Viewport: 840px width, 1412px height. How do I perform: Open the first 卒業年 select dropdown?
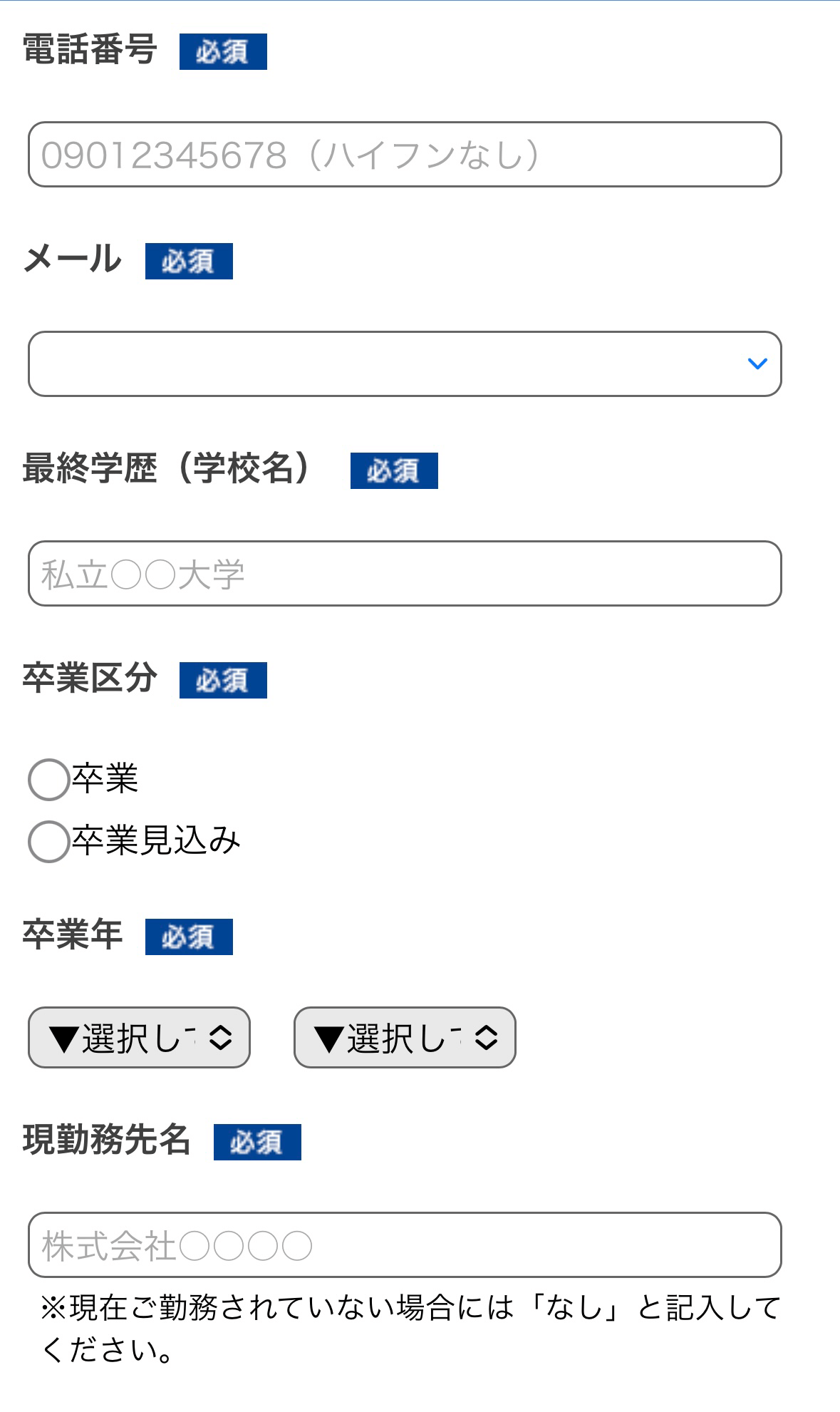click(139, 1038)
